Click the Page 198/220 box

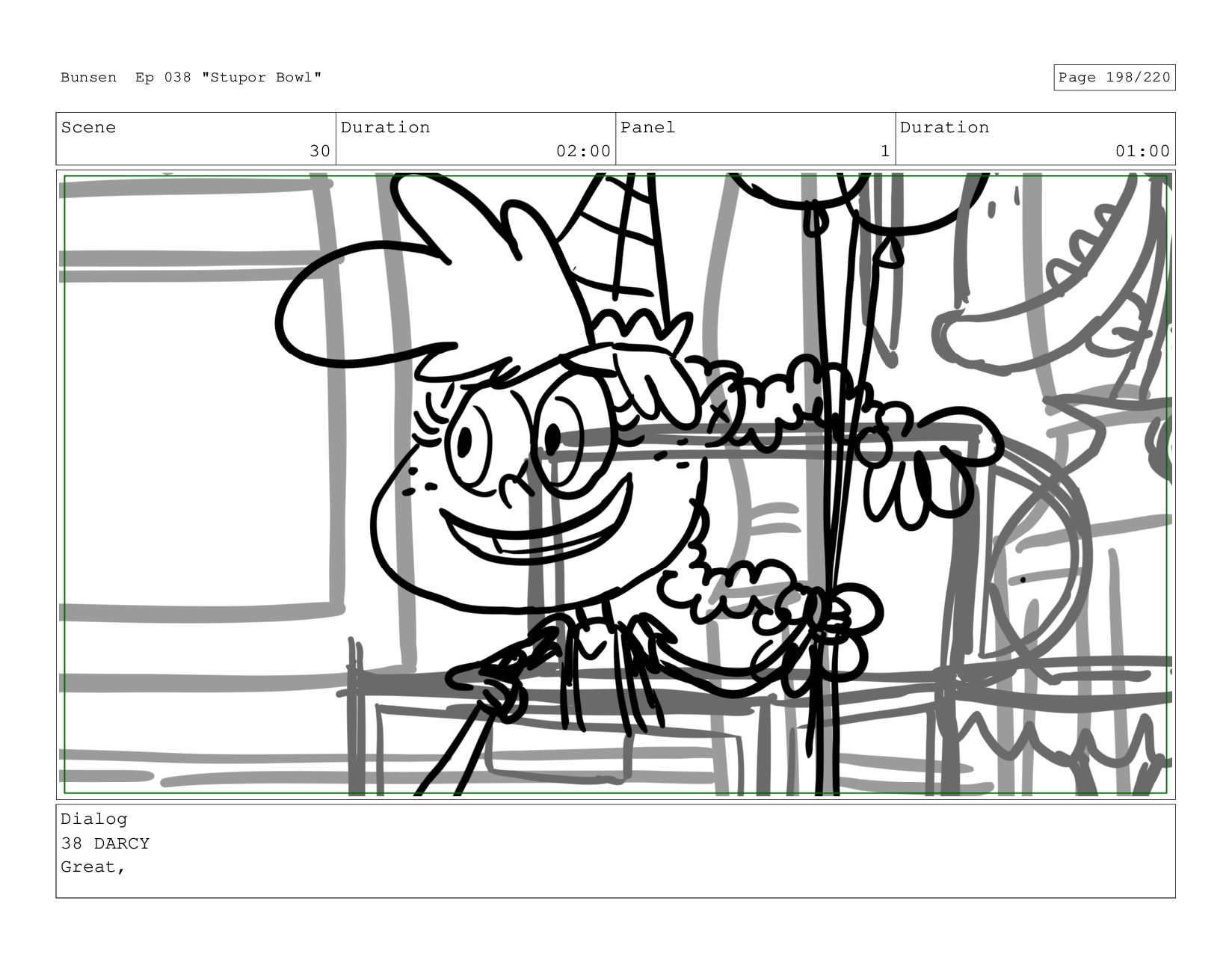click(1114, 78)
